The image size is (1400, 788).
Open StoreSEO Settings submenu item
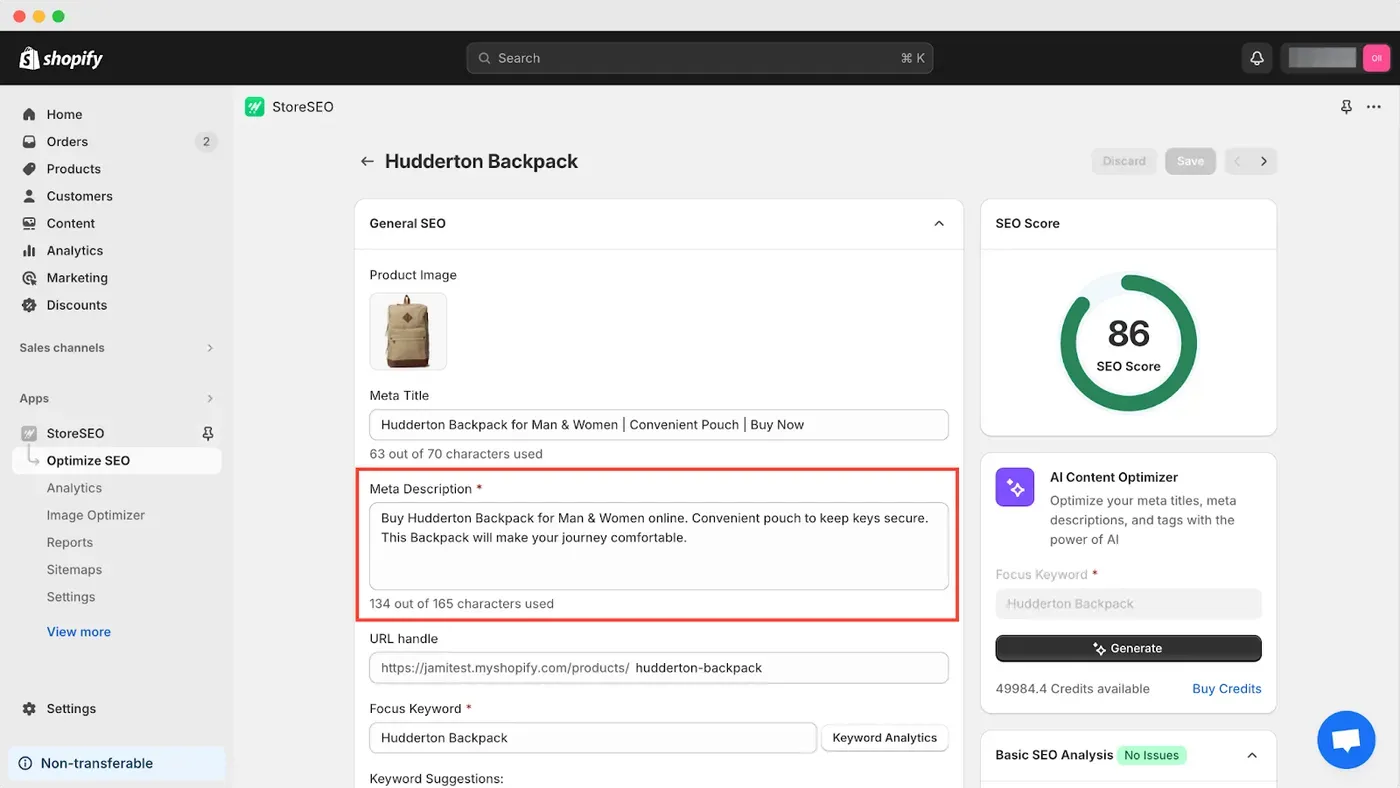coord(71,597)
